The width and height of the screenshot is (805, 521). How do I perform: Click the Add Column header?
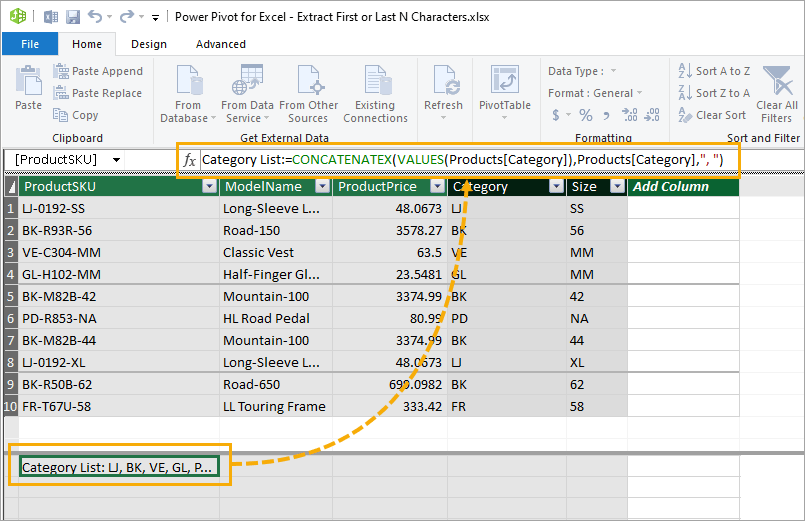(x=683, y=186)
